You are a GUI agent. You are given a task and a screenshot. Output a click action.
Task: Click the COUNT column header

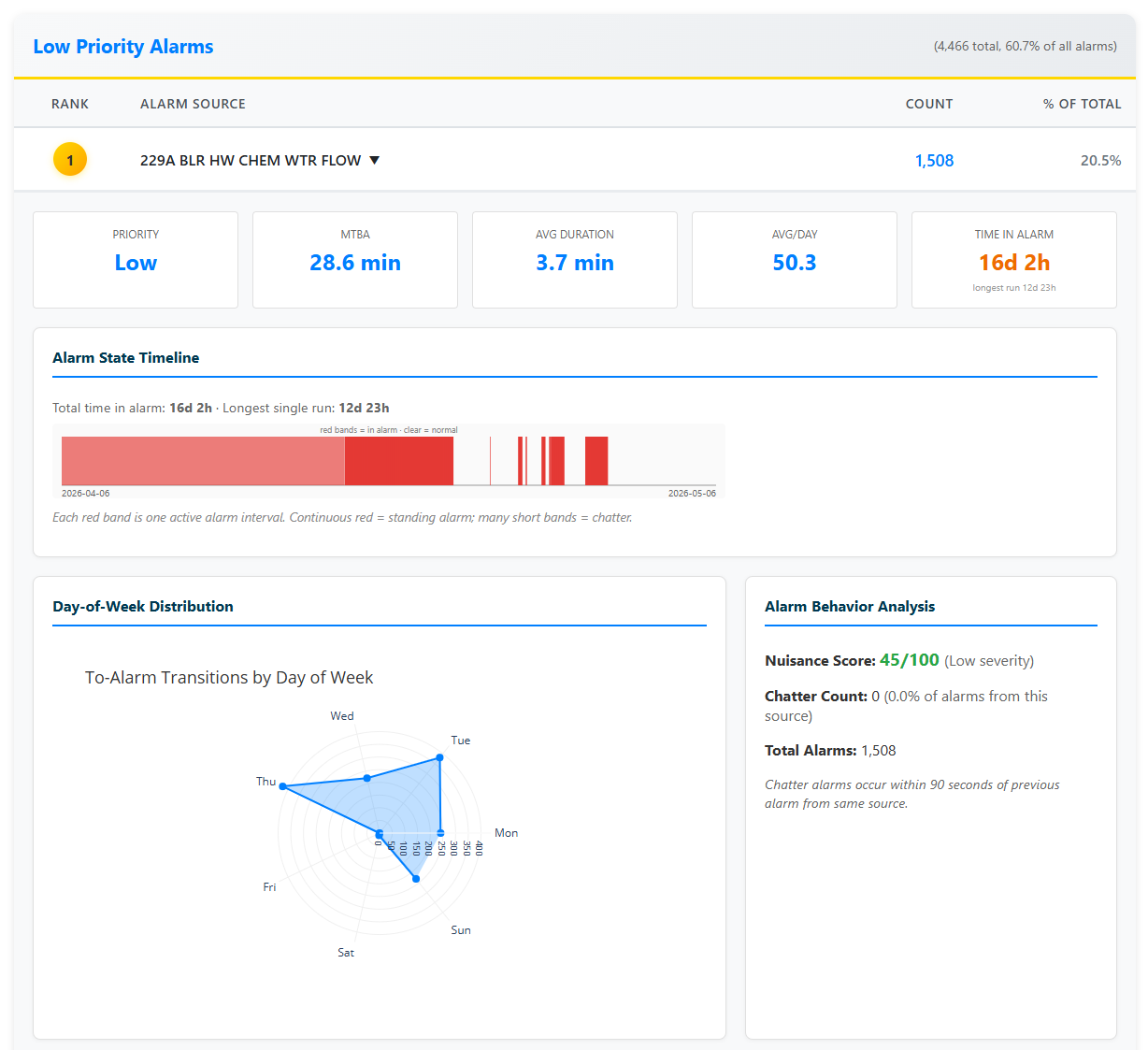point(929,104)
